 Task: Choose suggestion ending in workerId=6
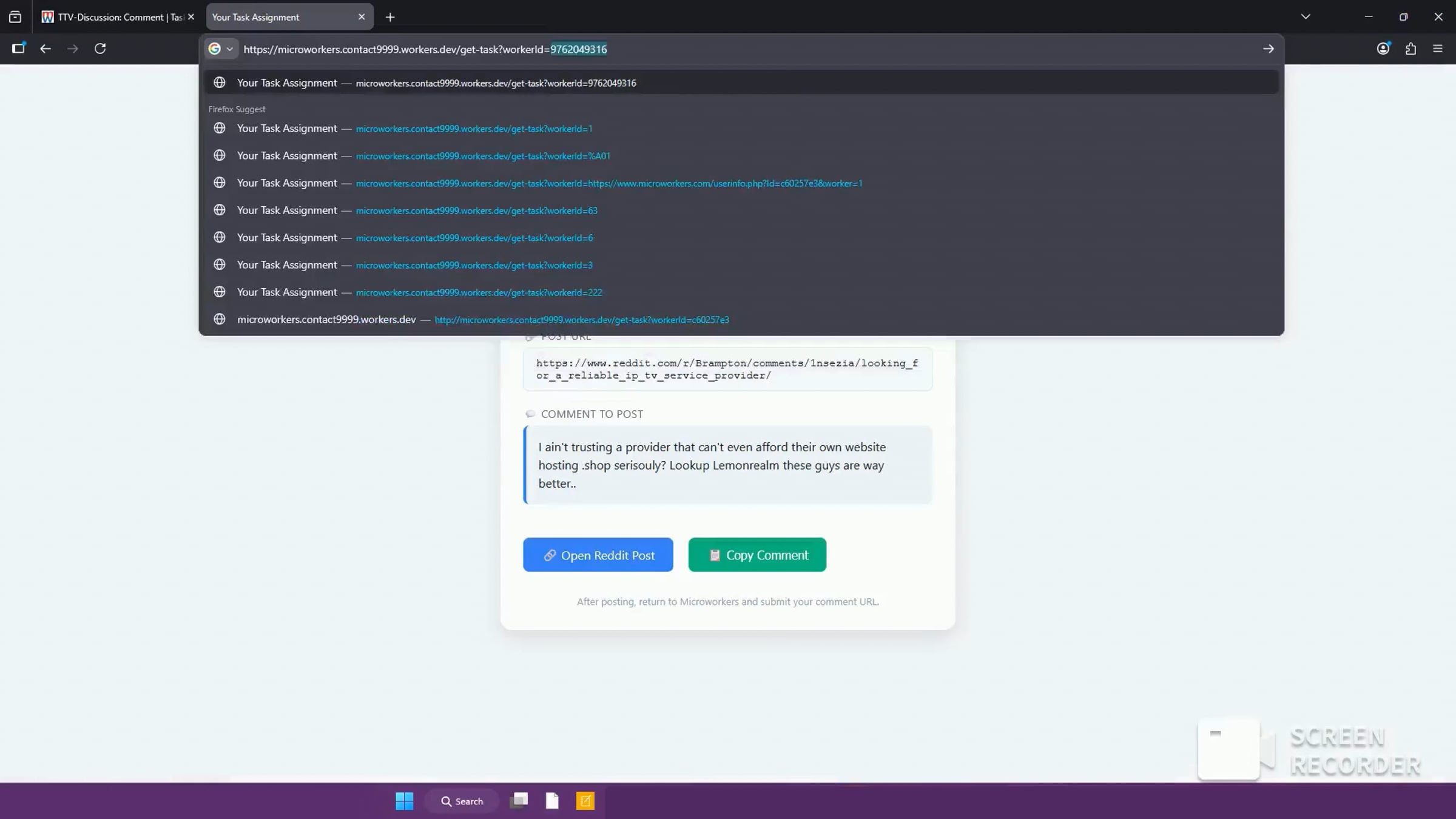(x=741, y=238)
